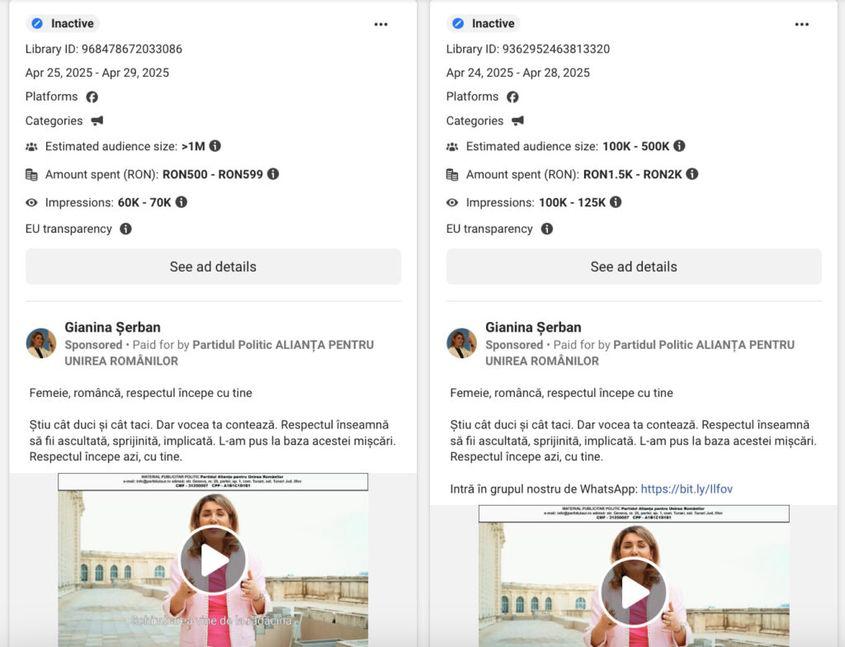The height and width of the screenshot is (647, 845).
Task: Click left card EU transparency info icon
Action: tap(126, 229)
